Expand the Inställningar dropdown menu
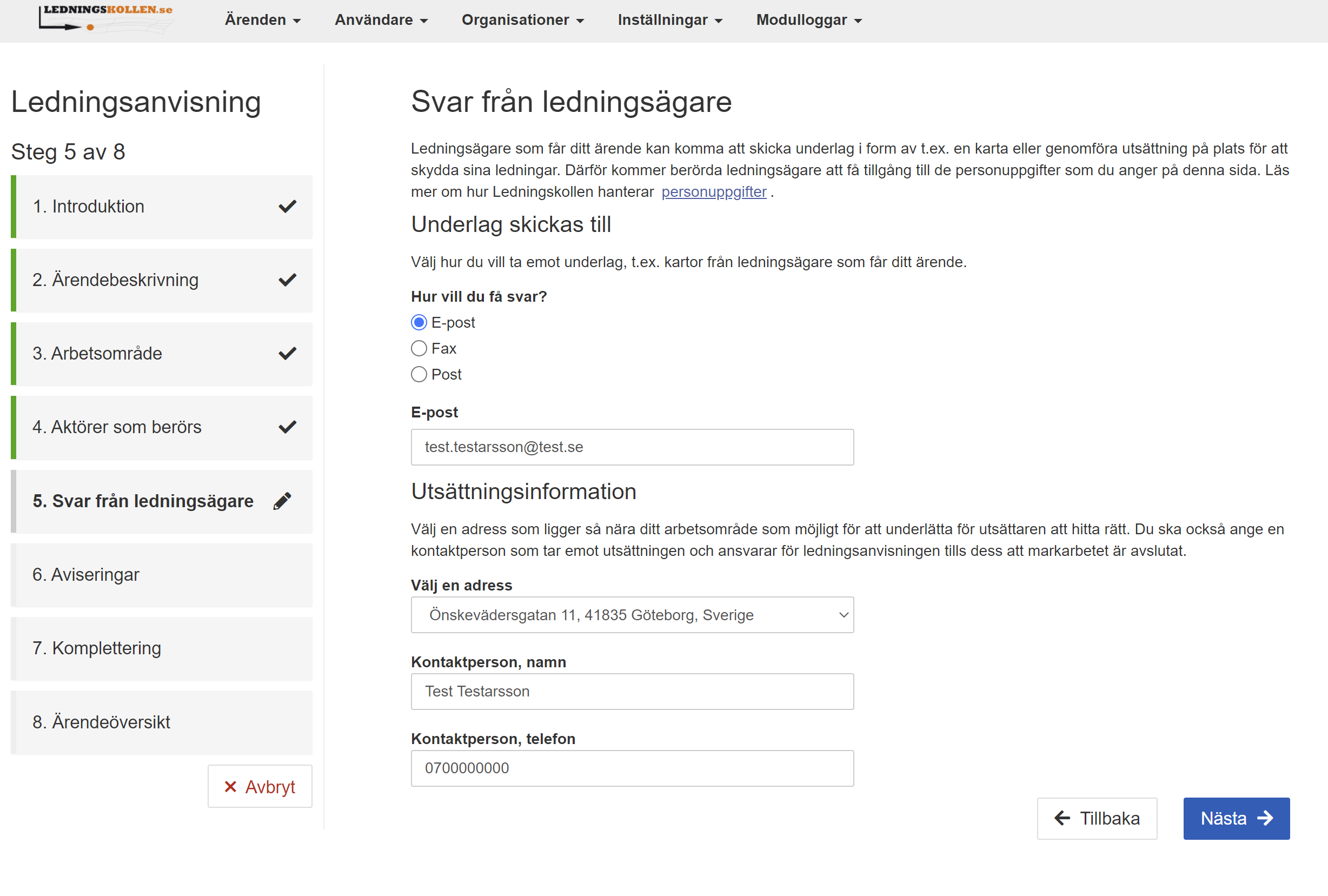The height and width of the screenshot is (896, 1328). pyautogui.click(x=670, y=20)
